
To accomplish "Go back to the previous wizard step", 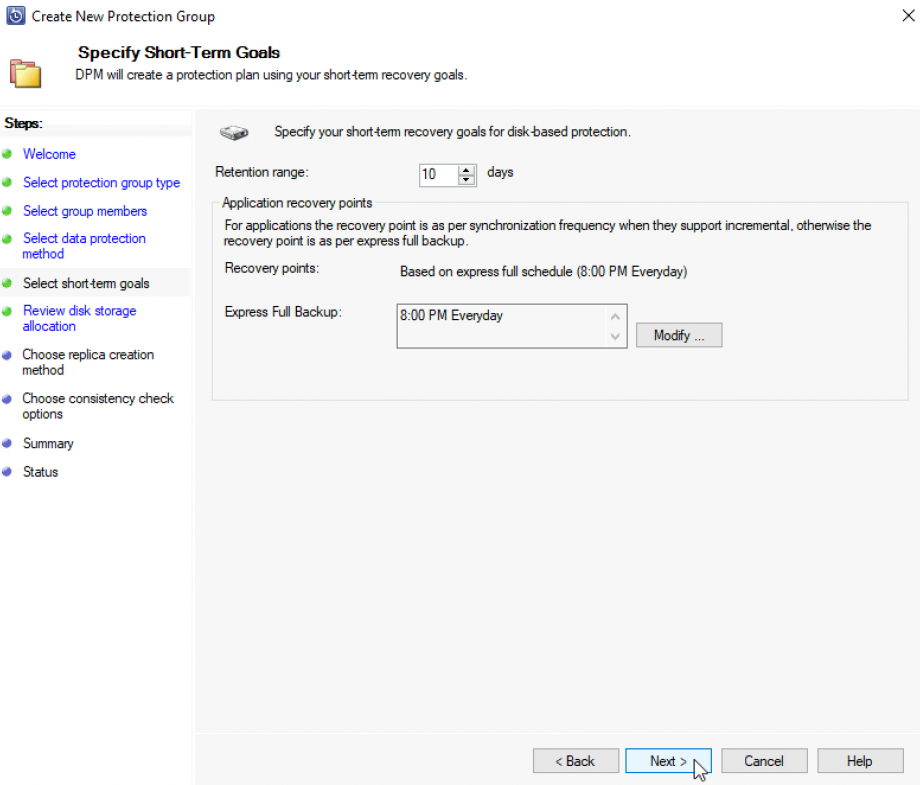I will (575, 760).
